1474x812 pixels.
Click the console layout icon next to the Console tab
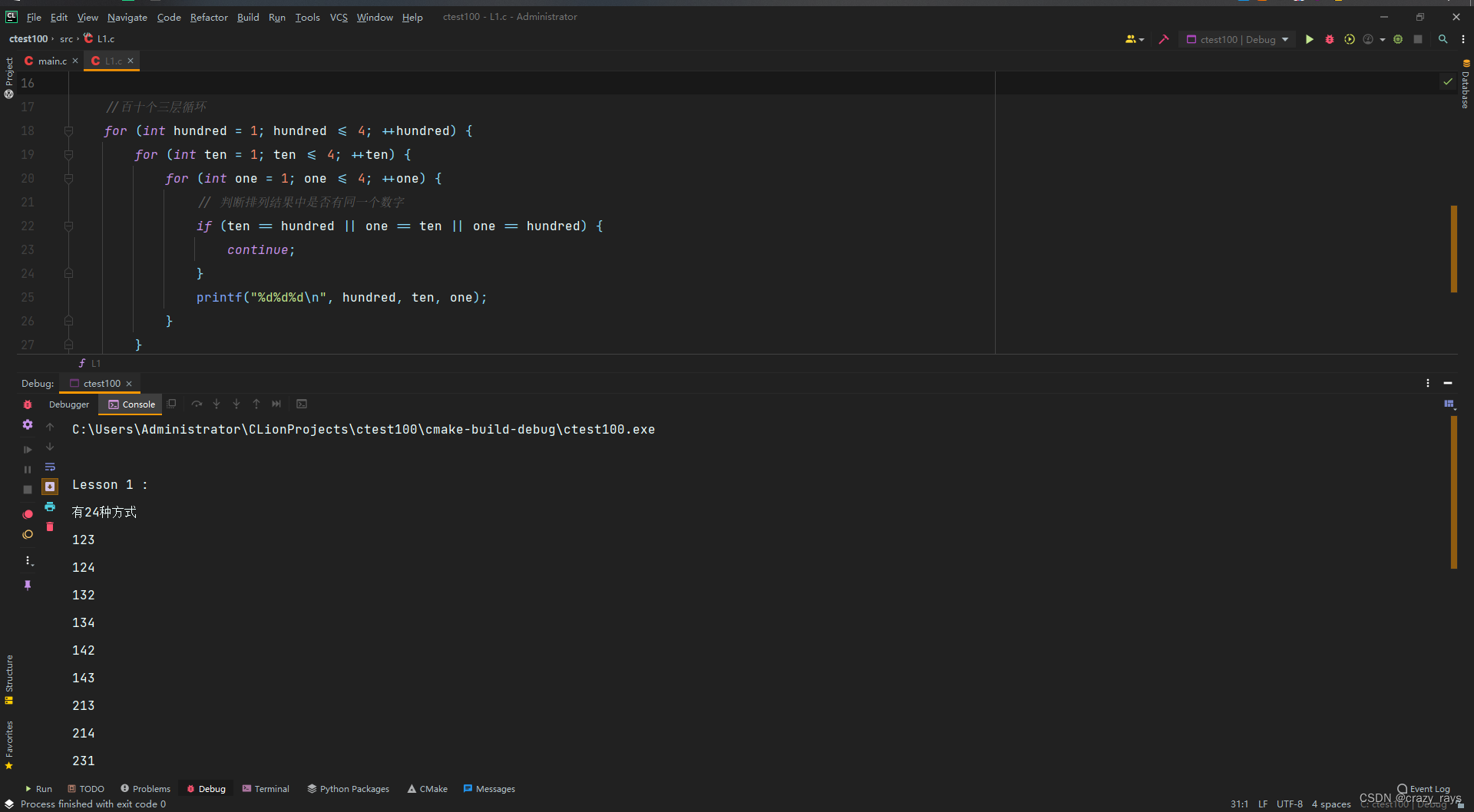click(x=172, y=404)
